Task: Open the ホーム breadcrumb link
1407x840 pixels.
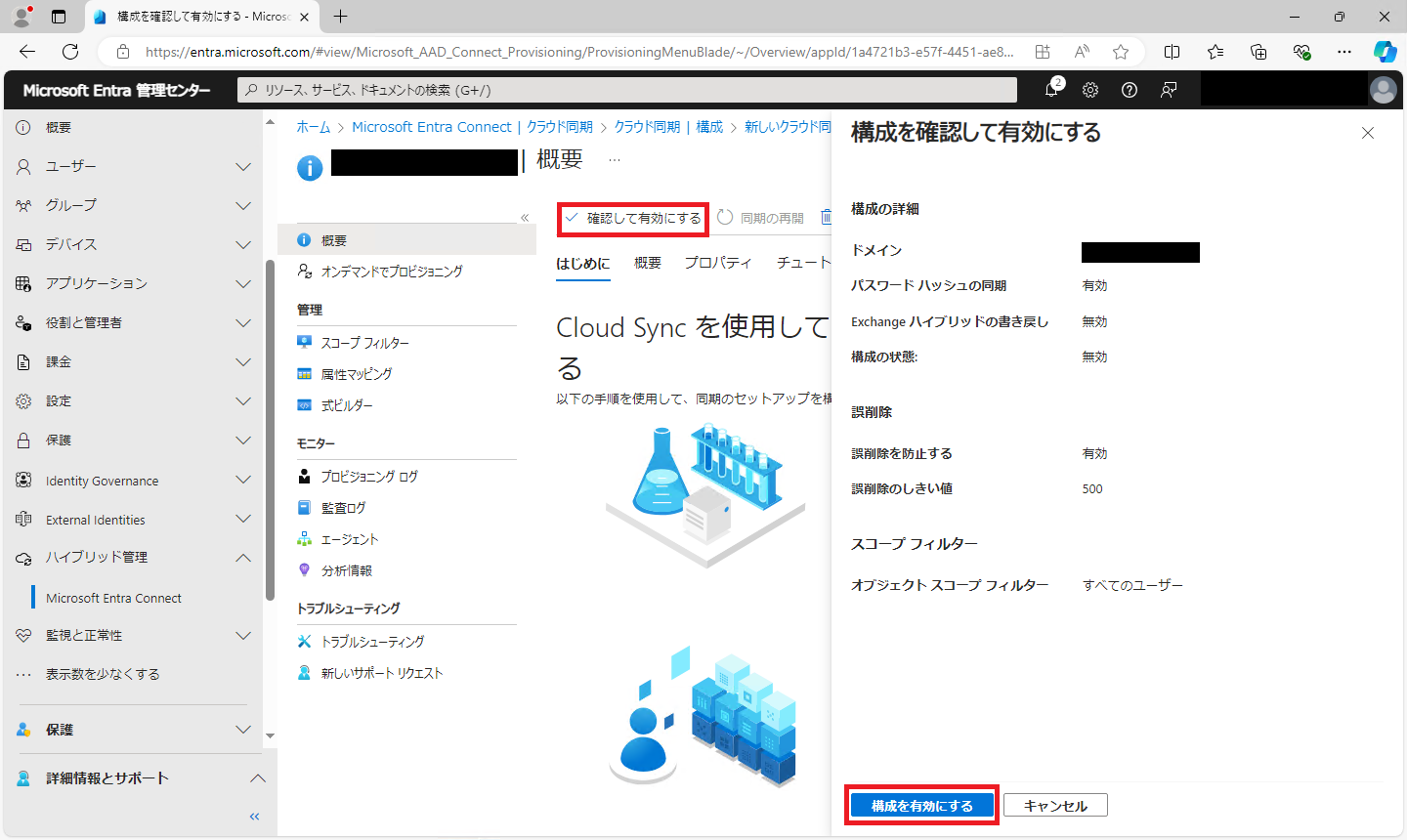Action: 314,127
